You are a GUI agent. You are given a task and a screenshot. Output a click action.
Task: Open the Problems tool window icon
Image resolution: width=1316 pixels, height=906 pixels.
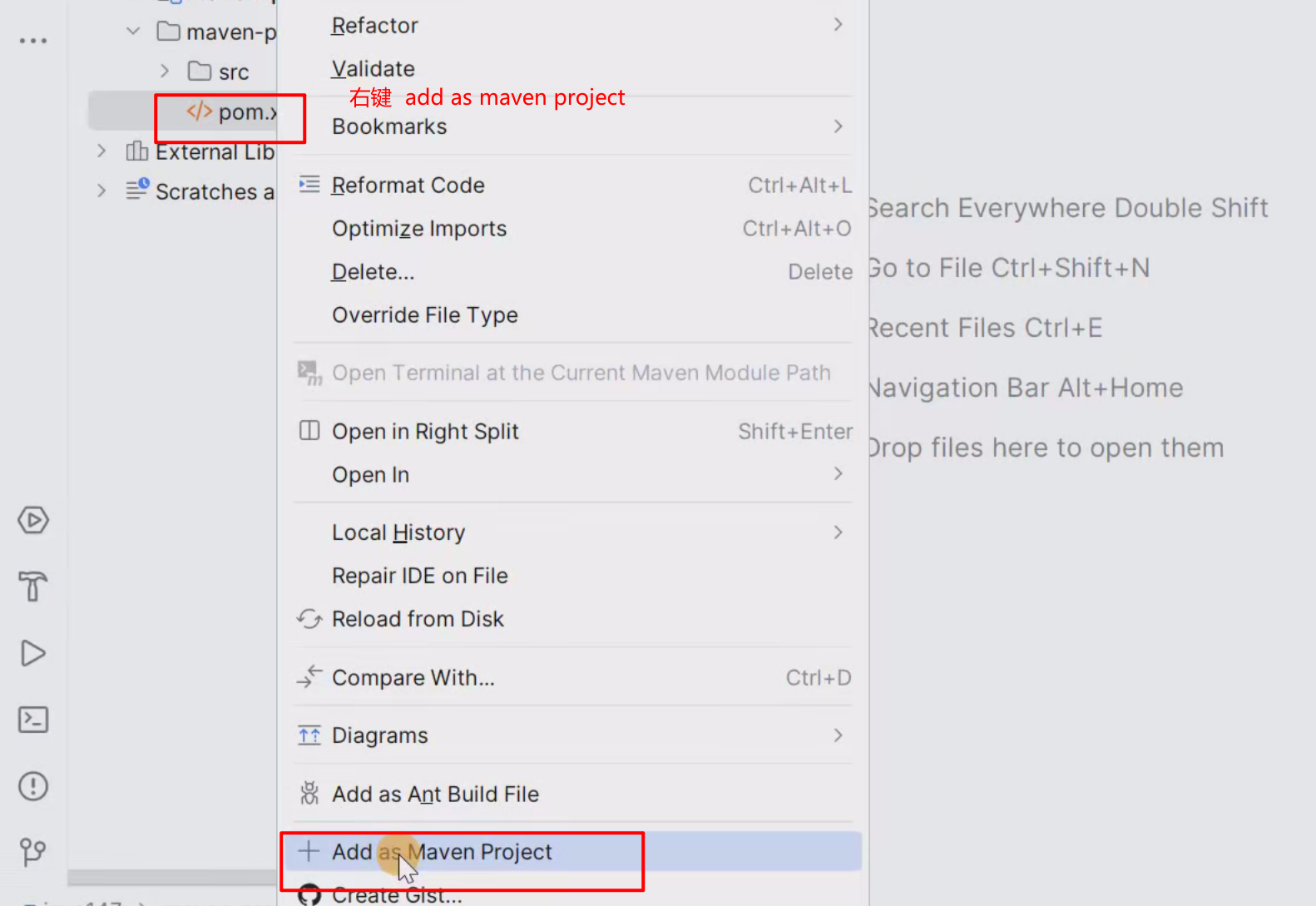(33, 786)
